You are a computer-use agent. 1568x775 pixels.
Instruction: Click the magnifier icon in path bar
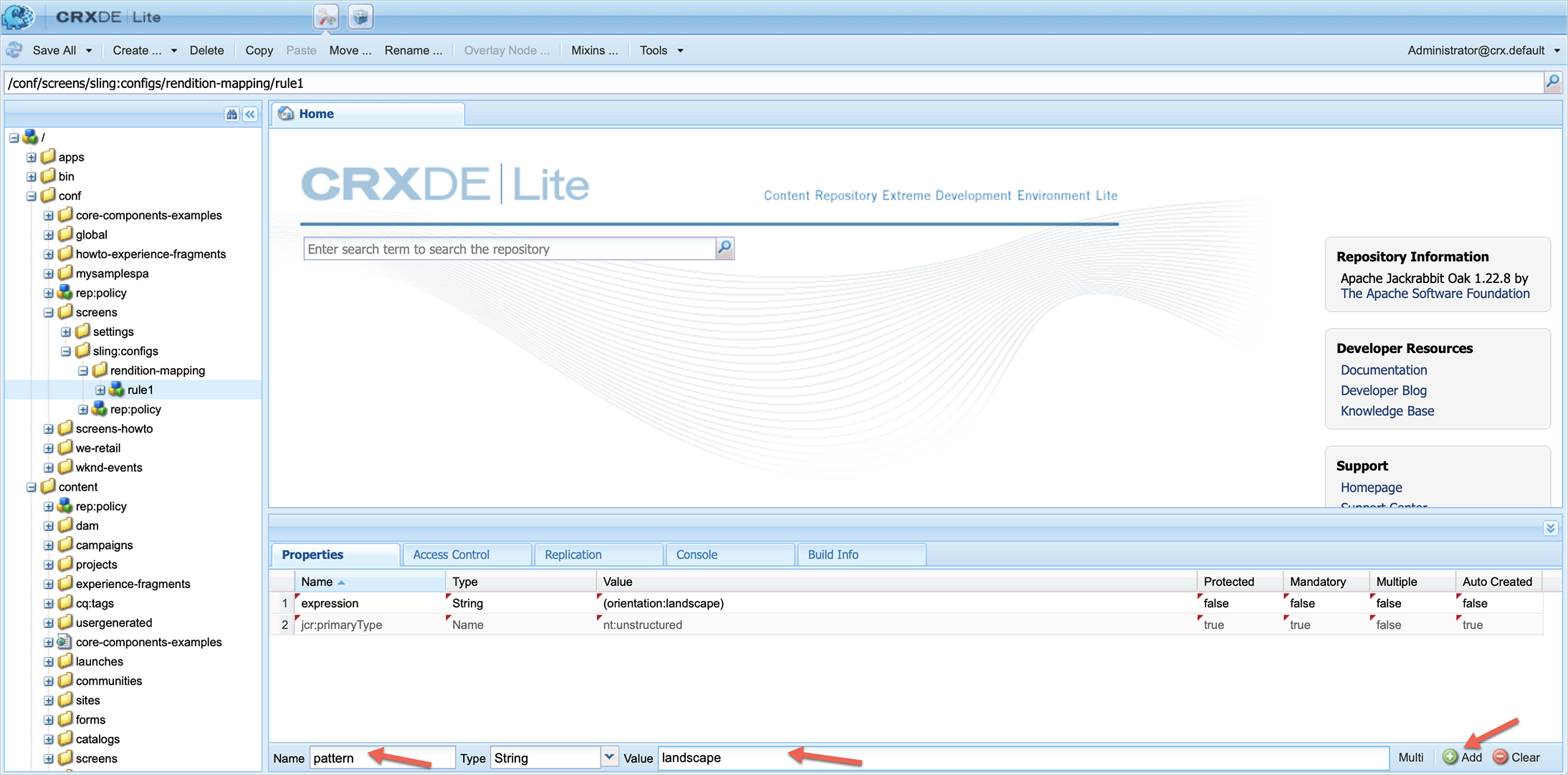1552,82
